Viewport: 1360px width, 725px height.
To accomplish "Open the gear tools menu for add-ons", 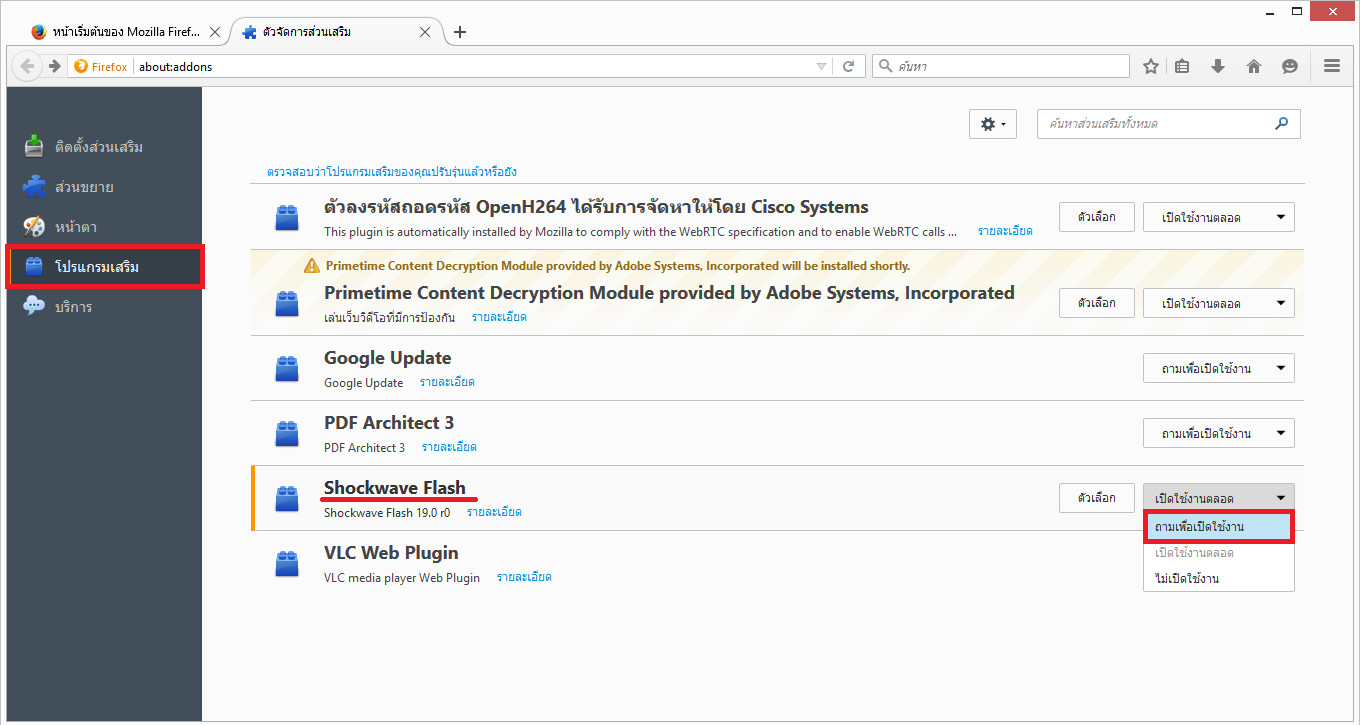I will click(992, 124).
